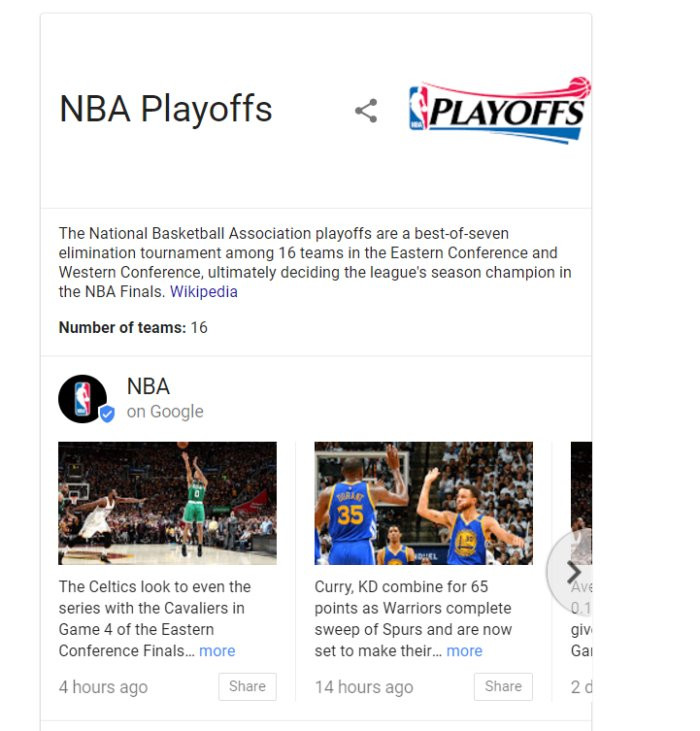Click the '14 hours ago' timestamp
The height and width of the screenshot is (731, 700).
pyautogui.click(x=364, y=687)
